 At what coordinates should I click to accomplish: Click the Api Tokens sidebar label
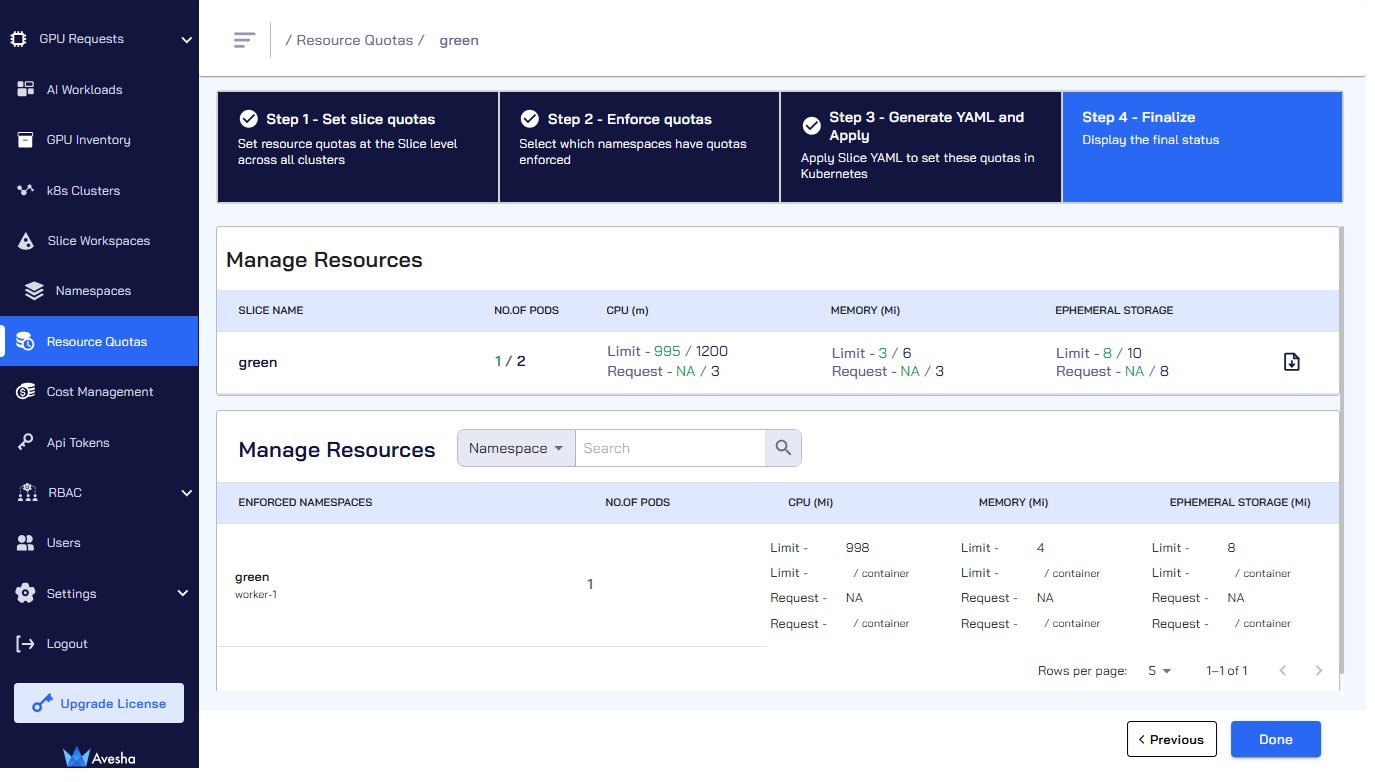(x=78, y=443)
